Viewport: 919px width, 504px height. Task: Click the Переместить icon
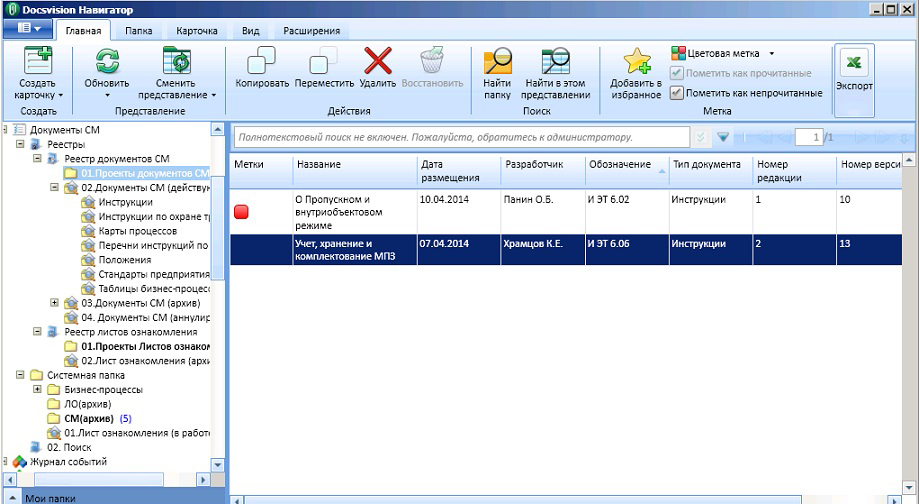(x=324, y=61)
